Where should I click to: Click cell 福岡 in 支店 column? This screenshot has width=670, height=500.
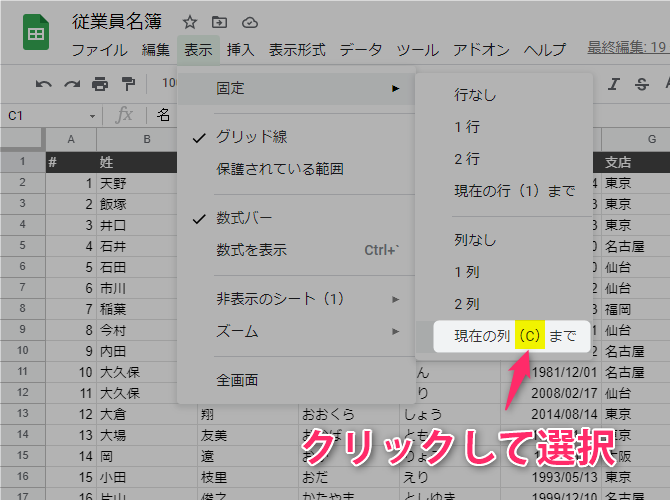636,309
